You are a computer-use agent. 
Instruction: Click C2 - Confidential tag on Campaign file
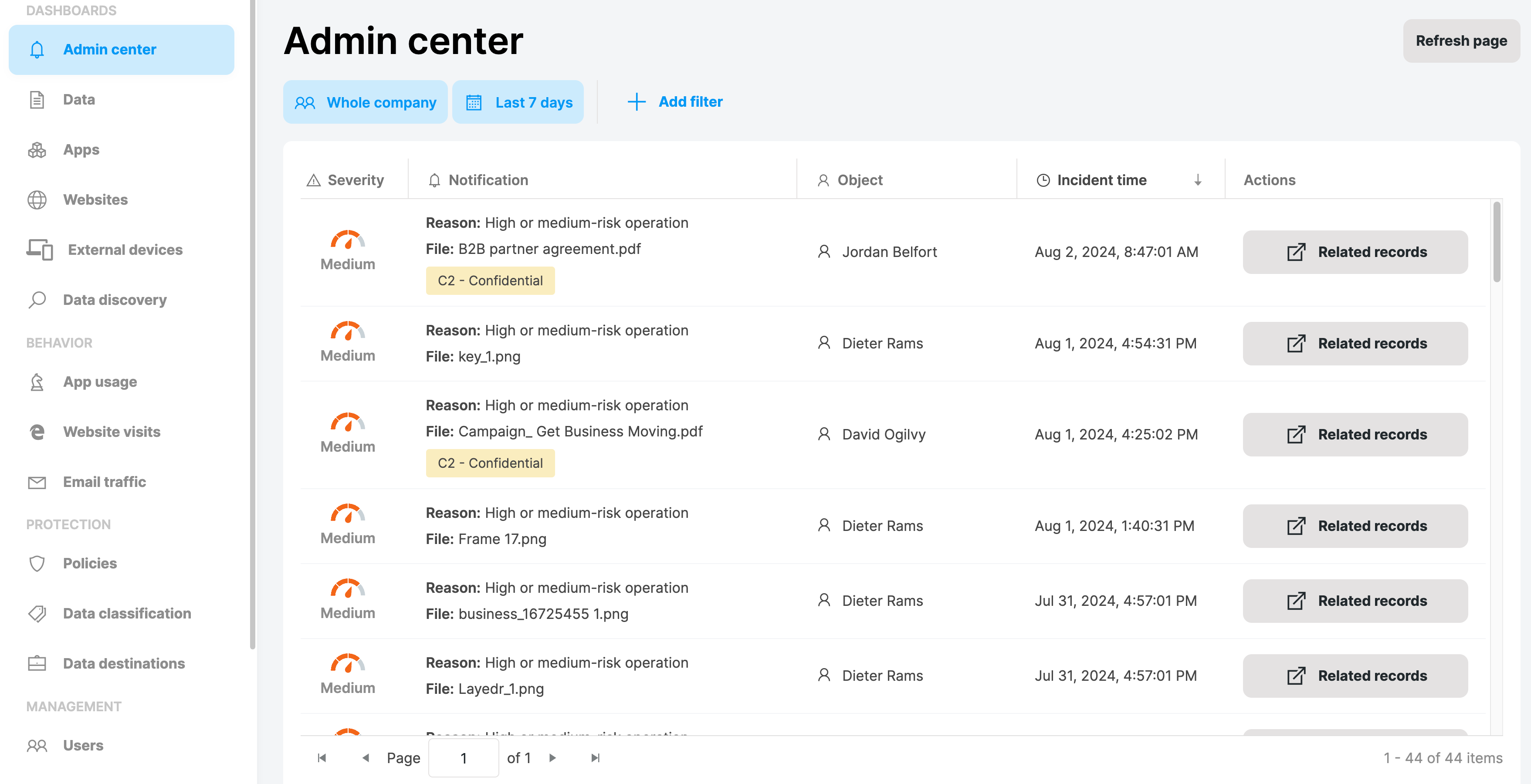pos(490,463)
